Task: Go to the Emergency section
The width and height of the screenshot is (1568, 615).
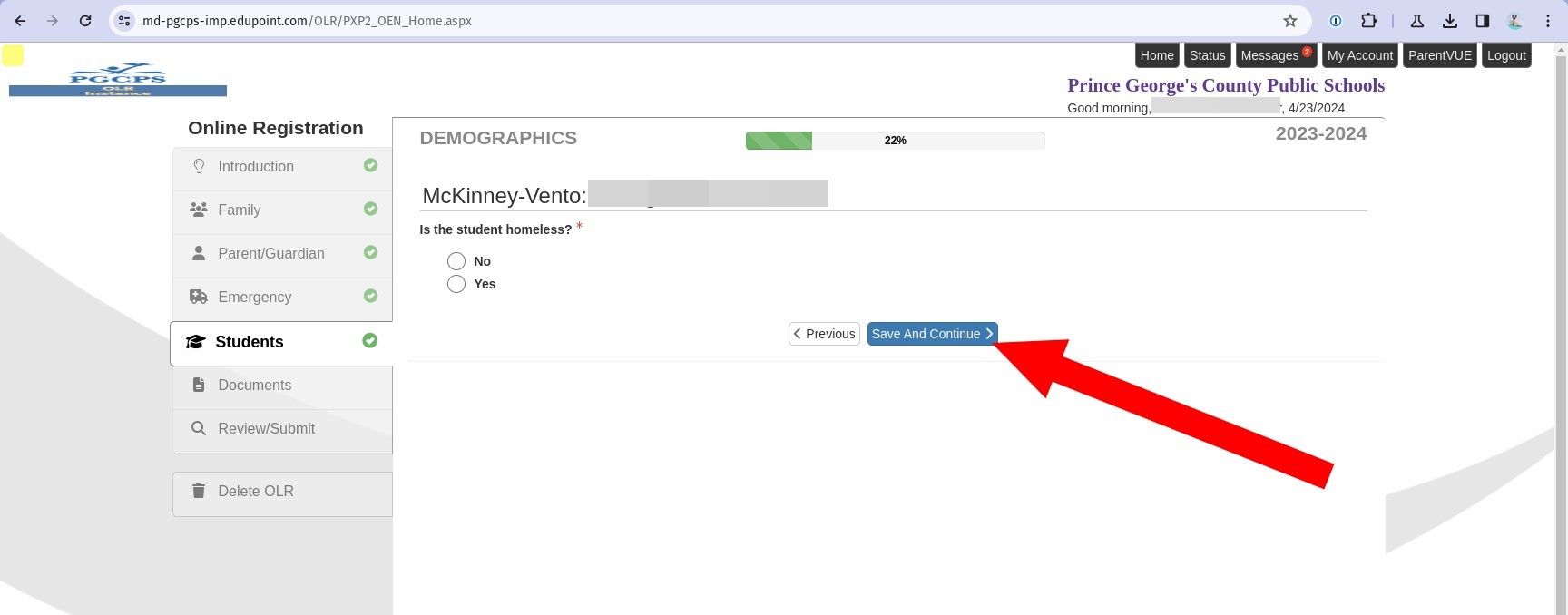Action: pyautogui.click(x=255, y=298)
